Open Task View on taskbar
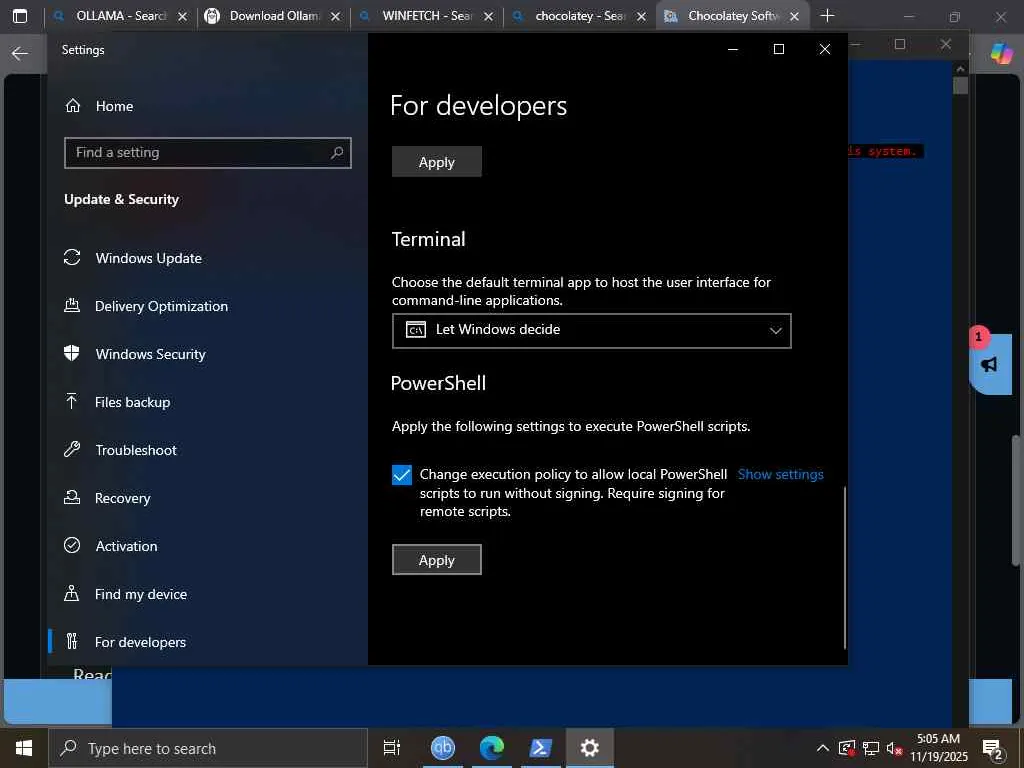This screenshot has height=768, width=1024. (392, 748)
